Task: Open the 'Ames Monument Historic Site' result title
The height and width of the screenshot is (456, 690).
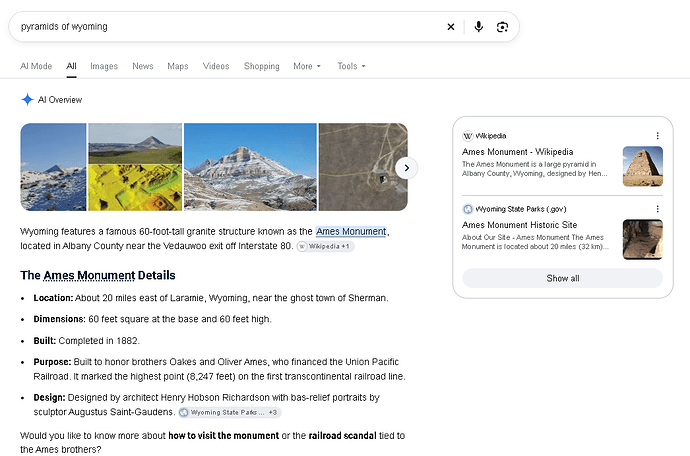Action: (519, 225)
